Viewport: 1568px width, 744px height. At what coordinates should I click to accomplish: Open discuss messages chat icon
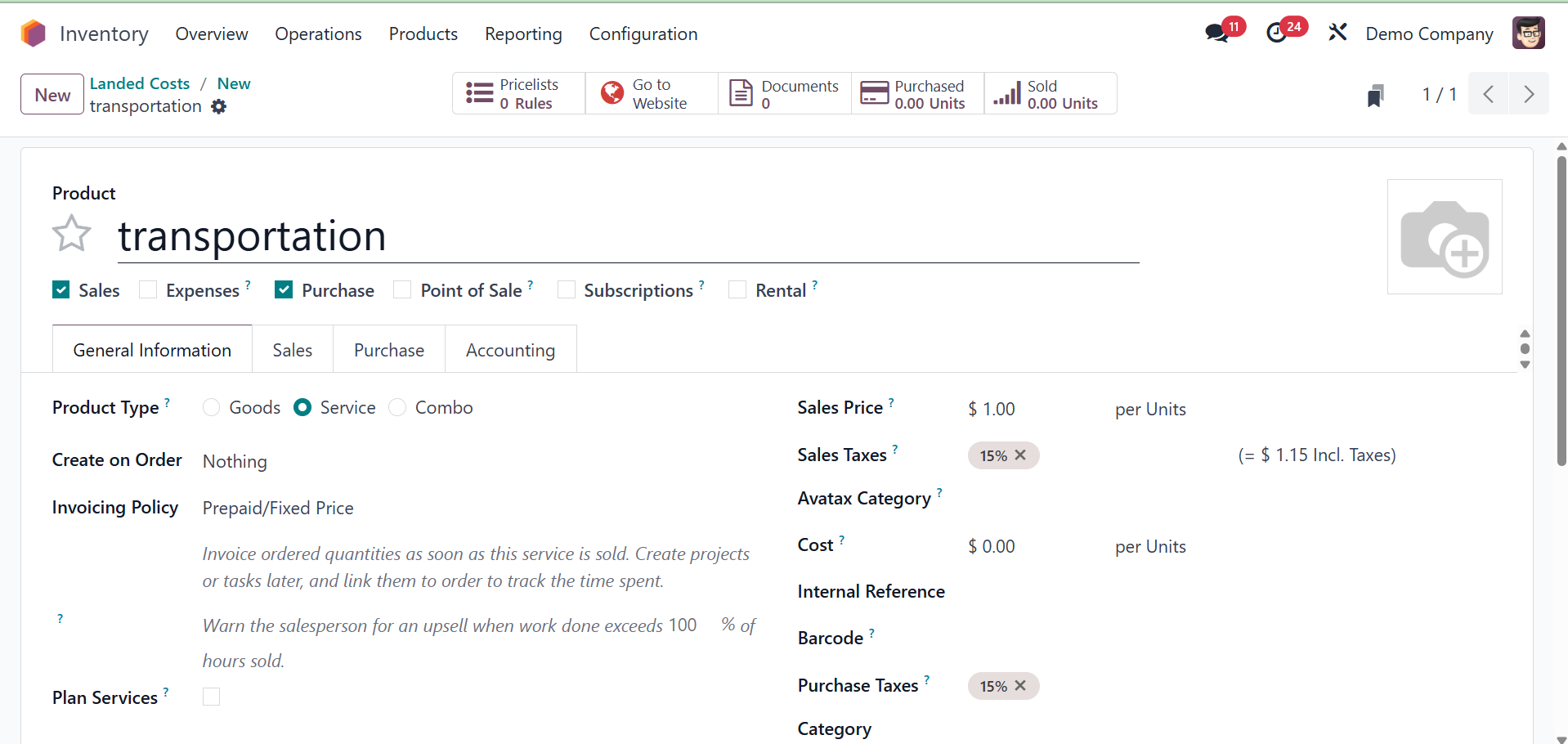[x=1216, y=34]
